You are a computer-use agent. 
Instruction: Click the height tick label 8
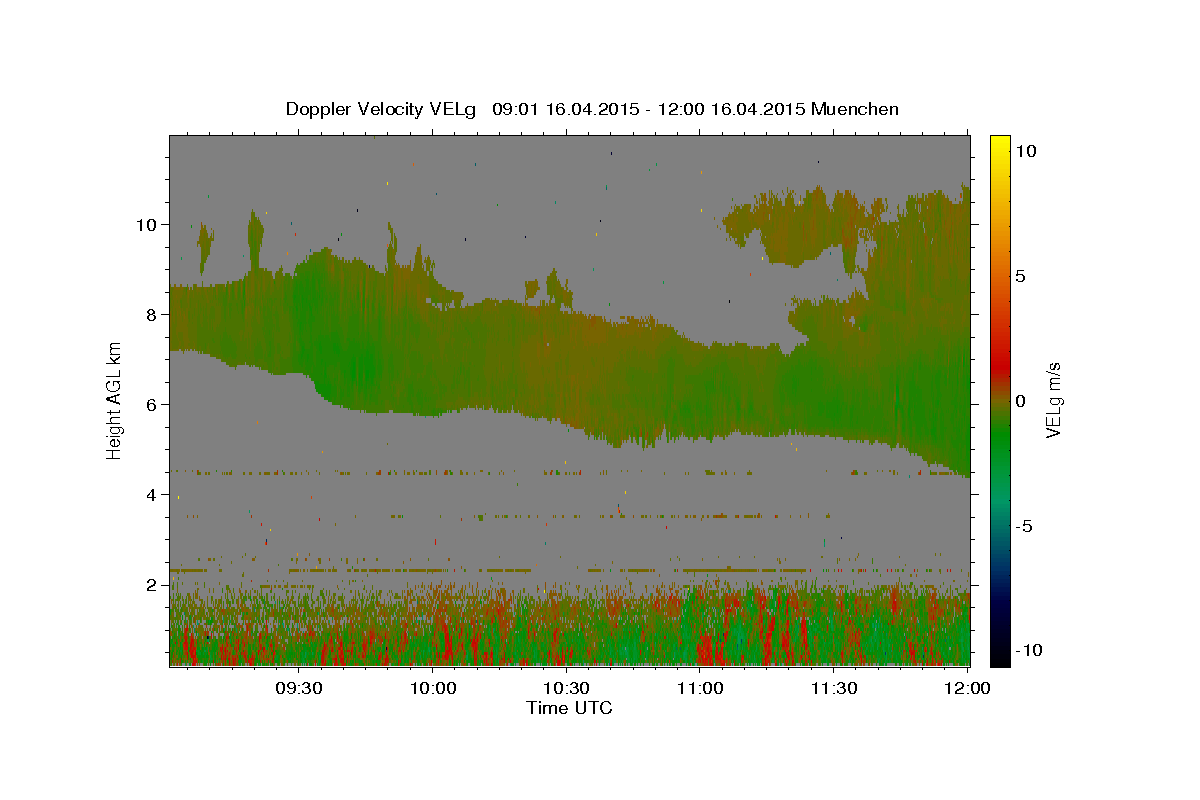[150, 314]
